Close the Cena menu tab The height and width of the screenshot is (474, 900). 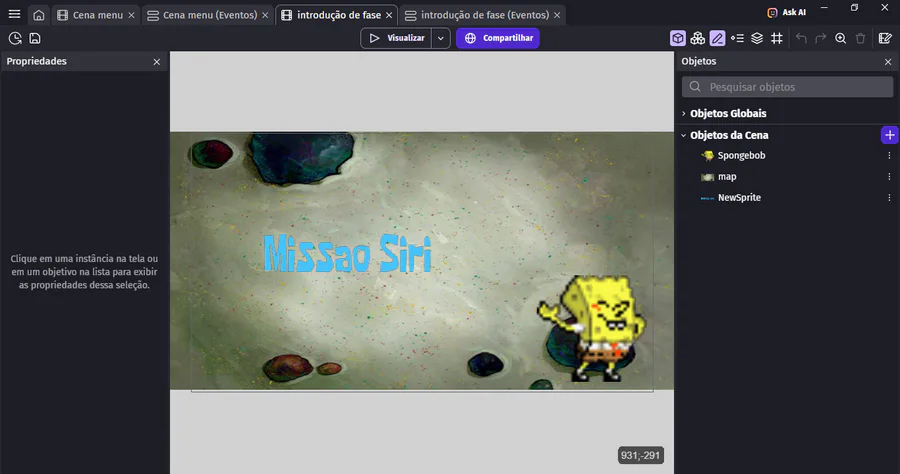click(x=131, y=15)
